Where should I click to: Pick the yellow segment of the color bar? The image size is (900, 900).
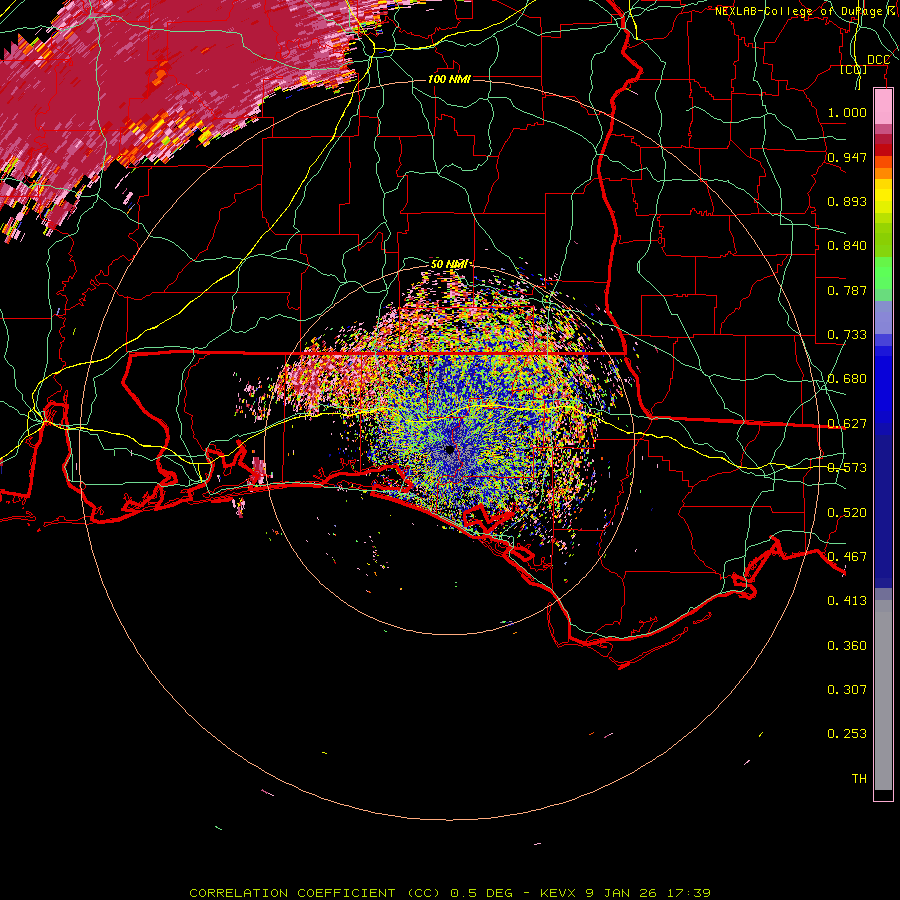click(883, 196)
